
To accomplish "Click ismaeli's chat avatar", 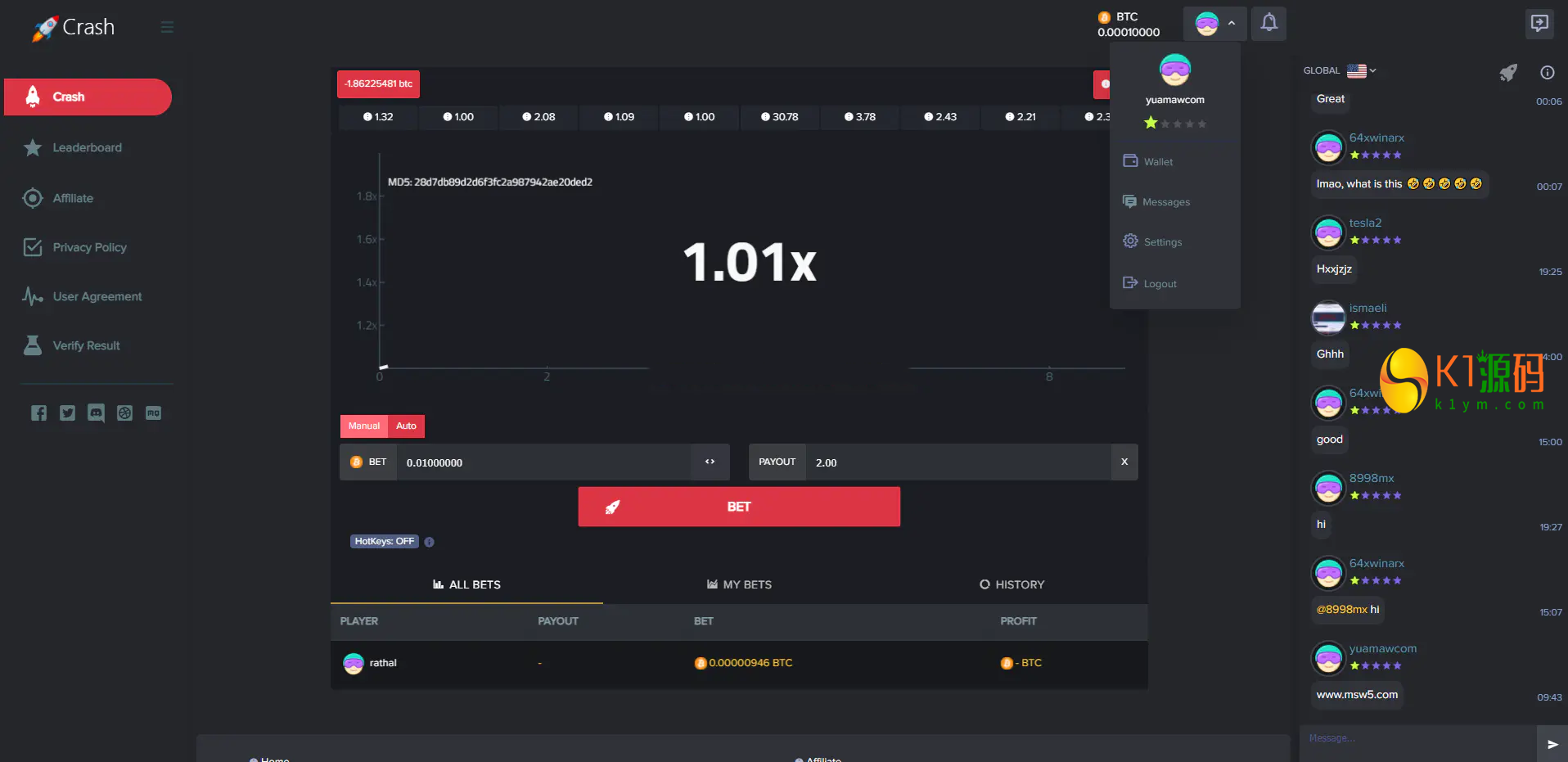I will (1328, 318).
